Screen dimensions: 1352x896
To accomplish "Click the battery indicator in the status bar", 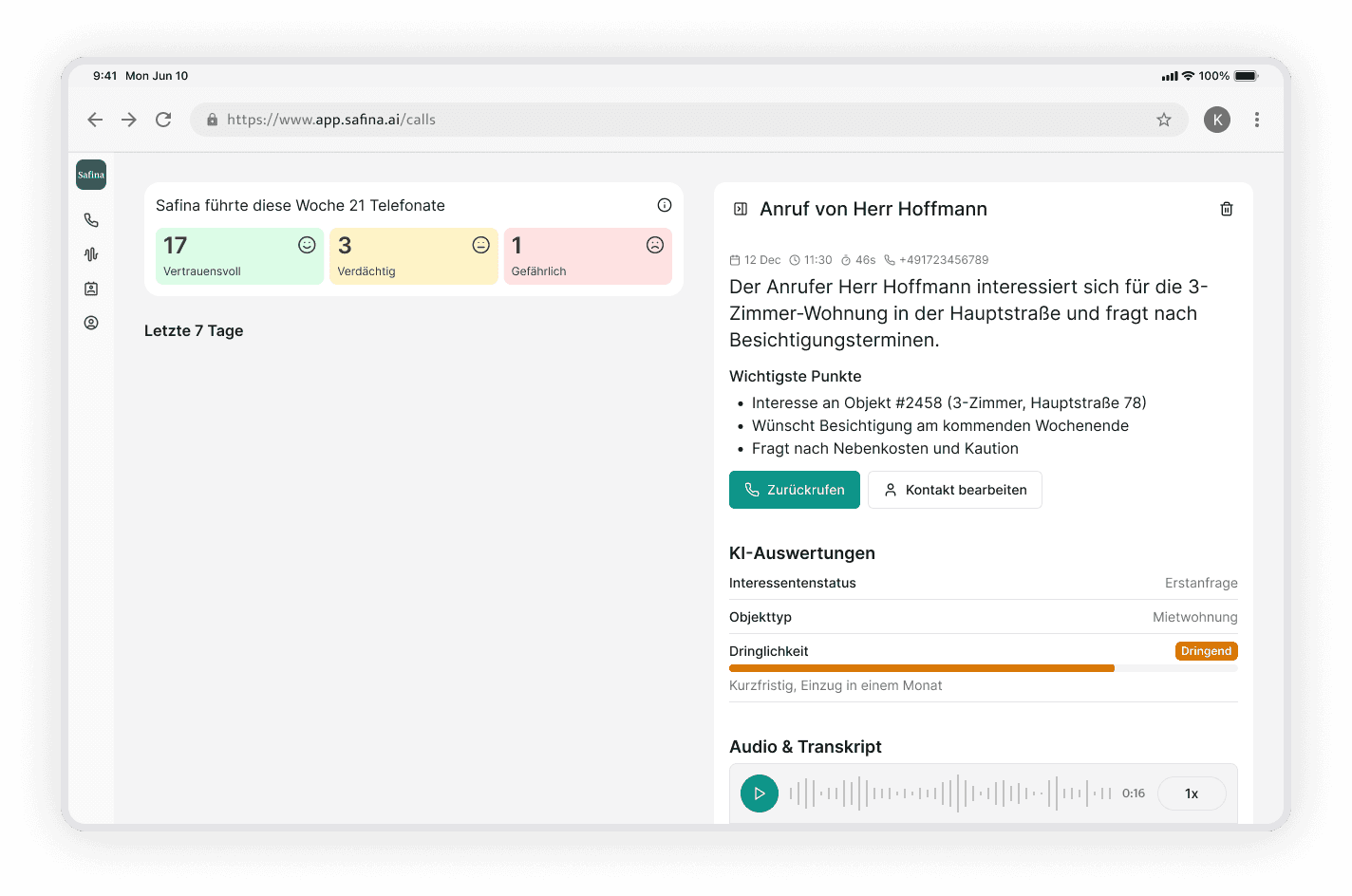I will (1246, 76).
